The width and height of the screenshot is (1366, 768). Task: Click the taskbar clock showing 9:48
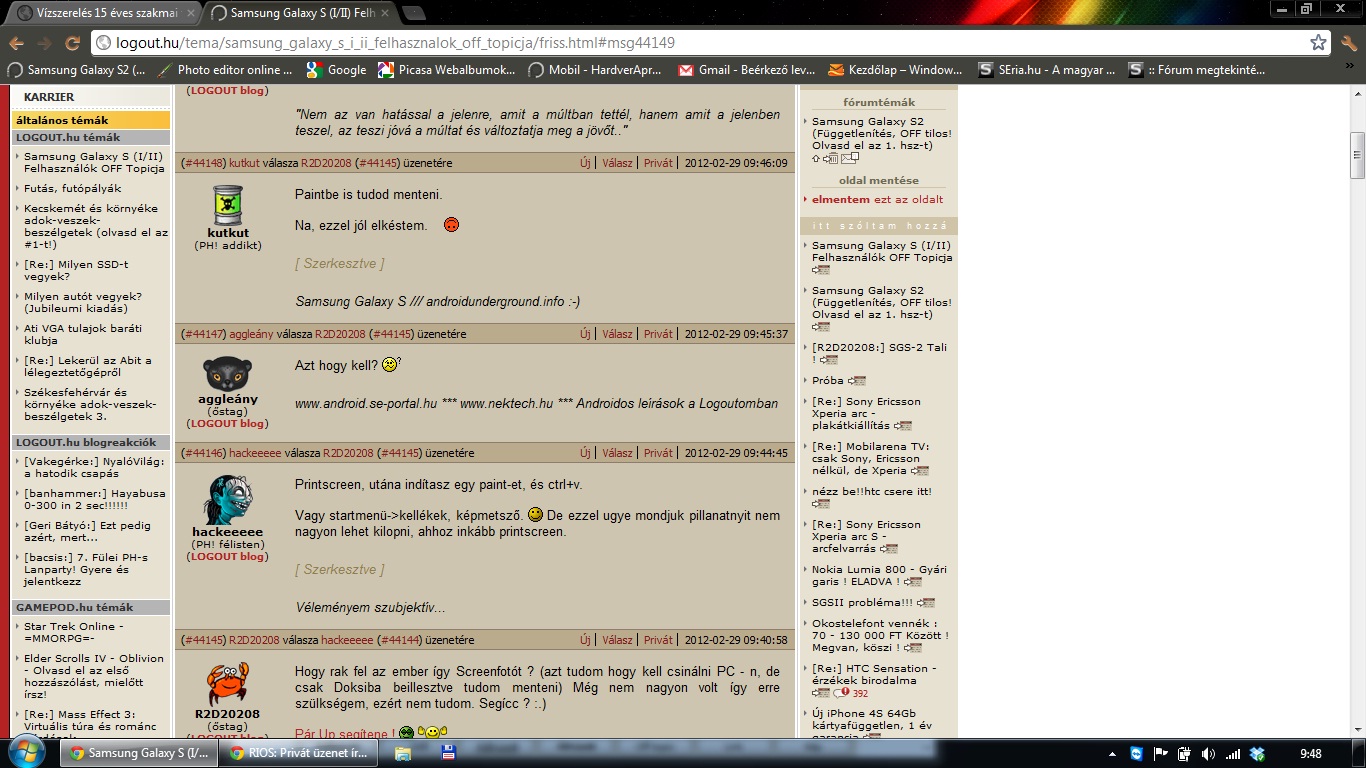point(1311,754)
